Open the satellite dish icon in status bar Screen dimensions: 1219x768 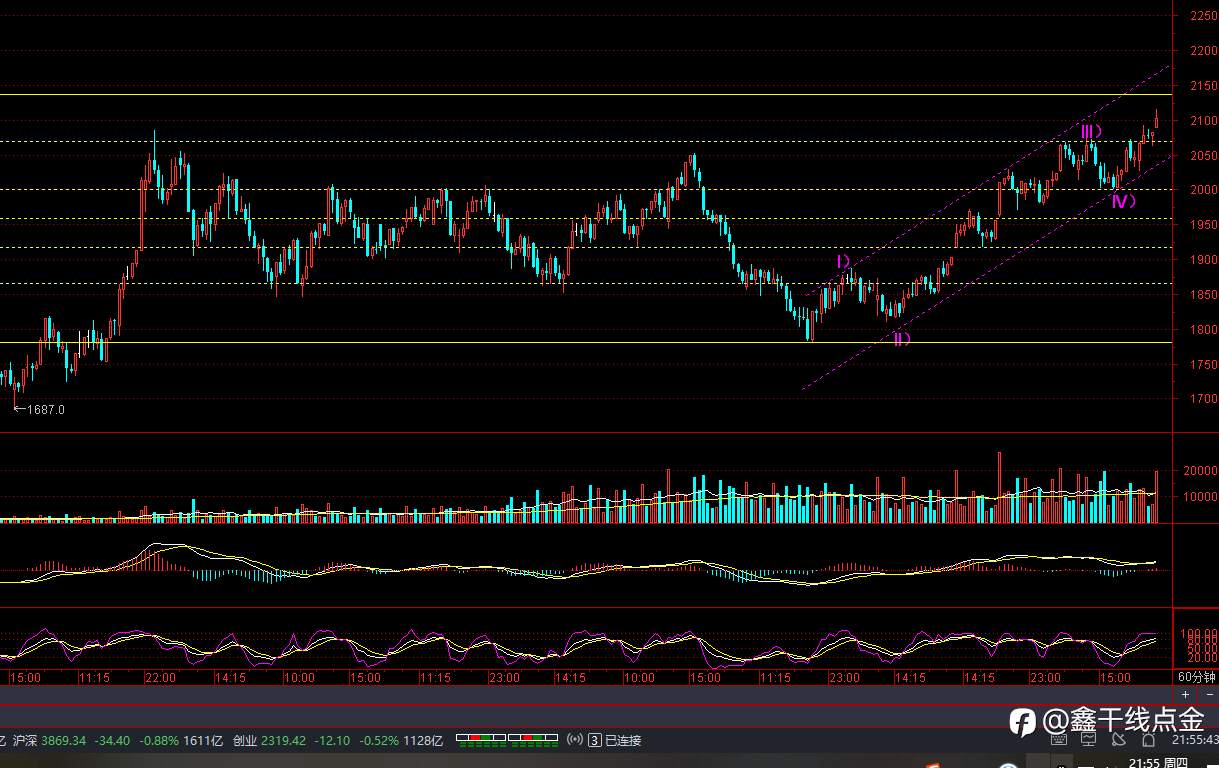pos(1117,740)
